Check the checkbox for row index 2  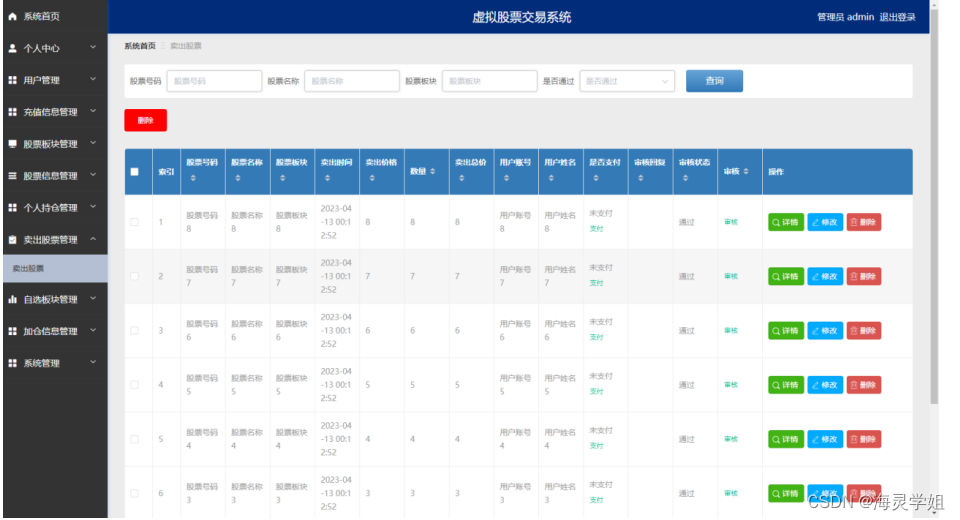(x=135, y=276)
